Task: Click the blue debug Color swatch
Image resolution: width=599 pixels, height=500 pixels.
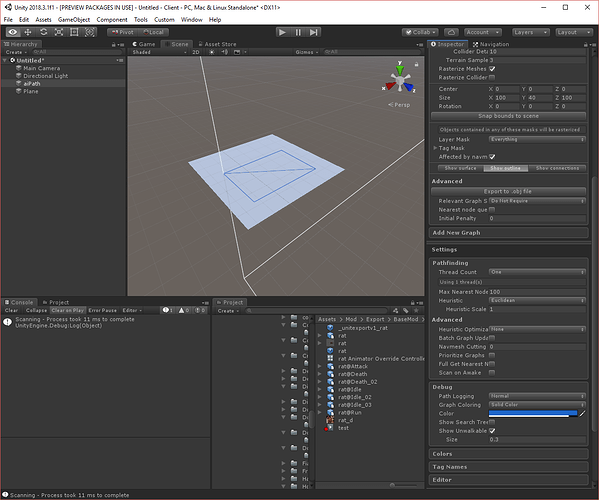Action: point(533,413)
